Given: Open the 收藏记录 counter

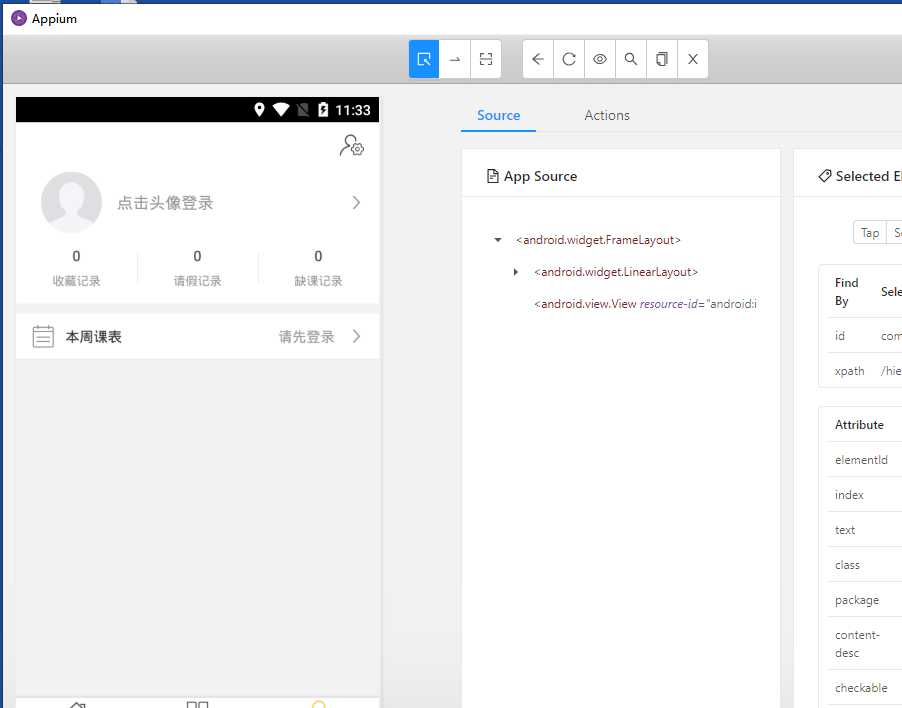Looking at the screenshot, I should click(x=77, y=268).
